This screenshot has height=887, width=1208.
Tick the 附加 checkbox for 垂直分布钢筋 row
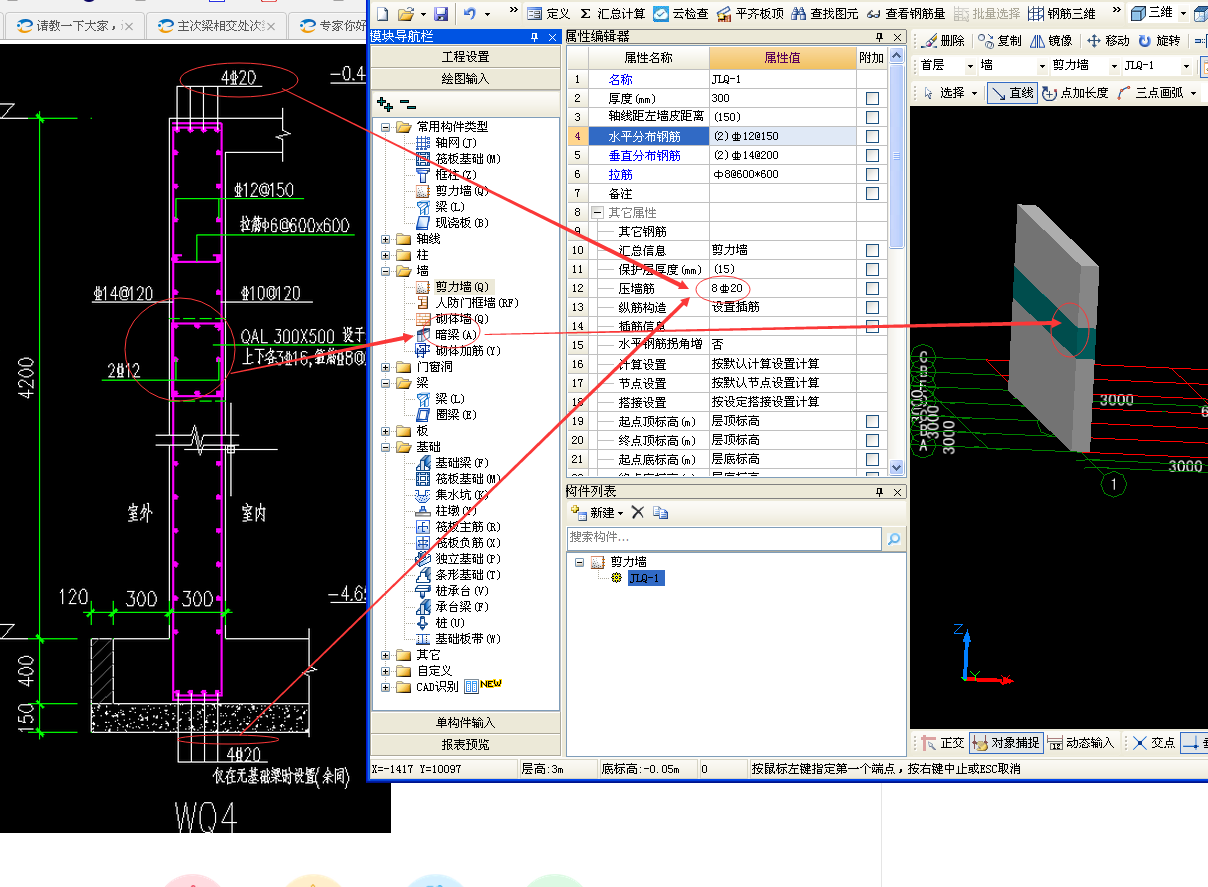(872, 155)
